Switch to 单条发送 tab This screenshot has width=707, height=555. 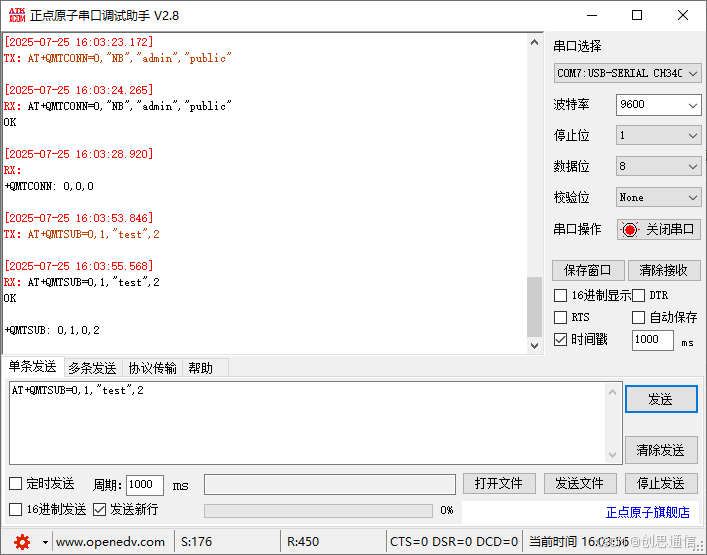click(32, 367)
